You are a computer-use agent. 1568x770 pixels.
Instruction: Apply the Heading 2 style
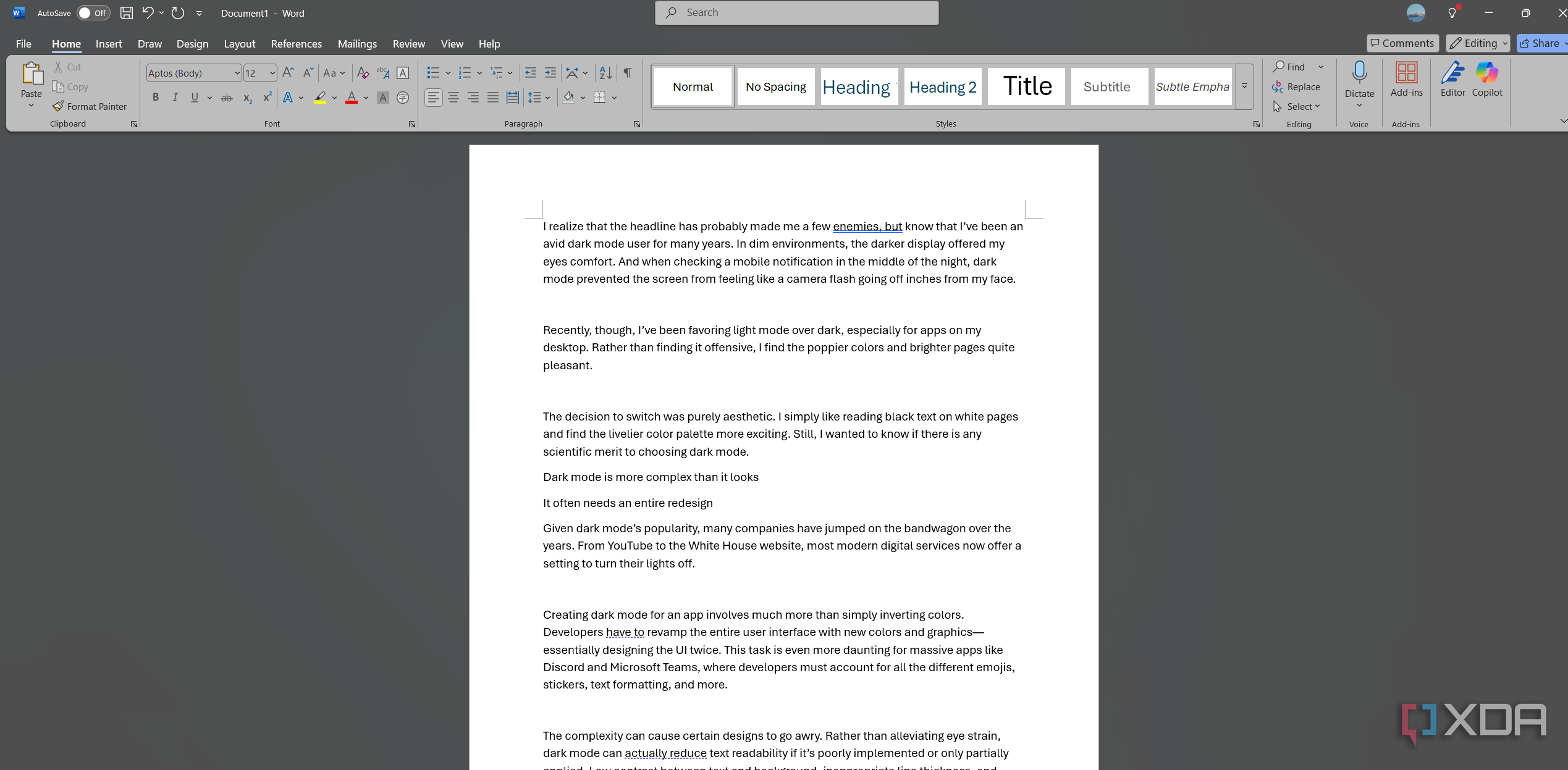tap(943, 86)
